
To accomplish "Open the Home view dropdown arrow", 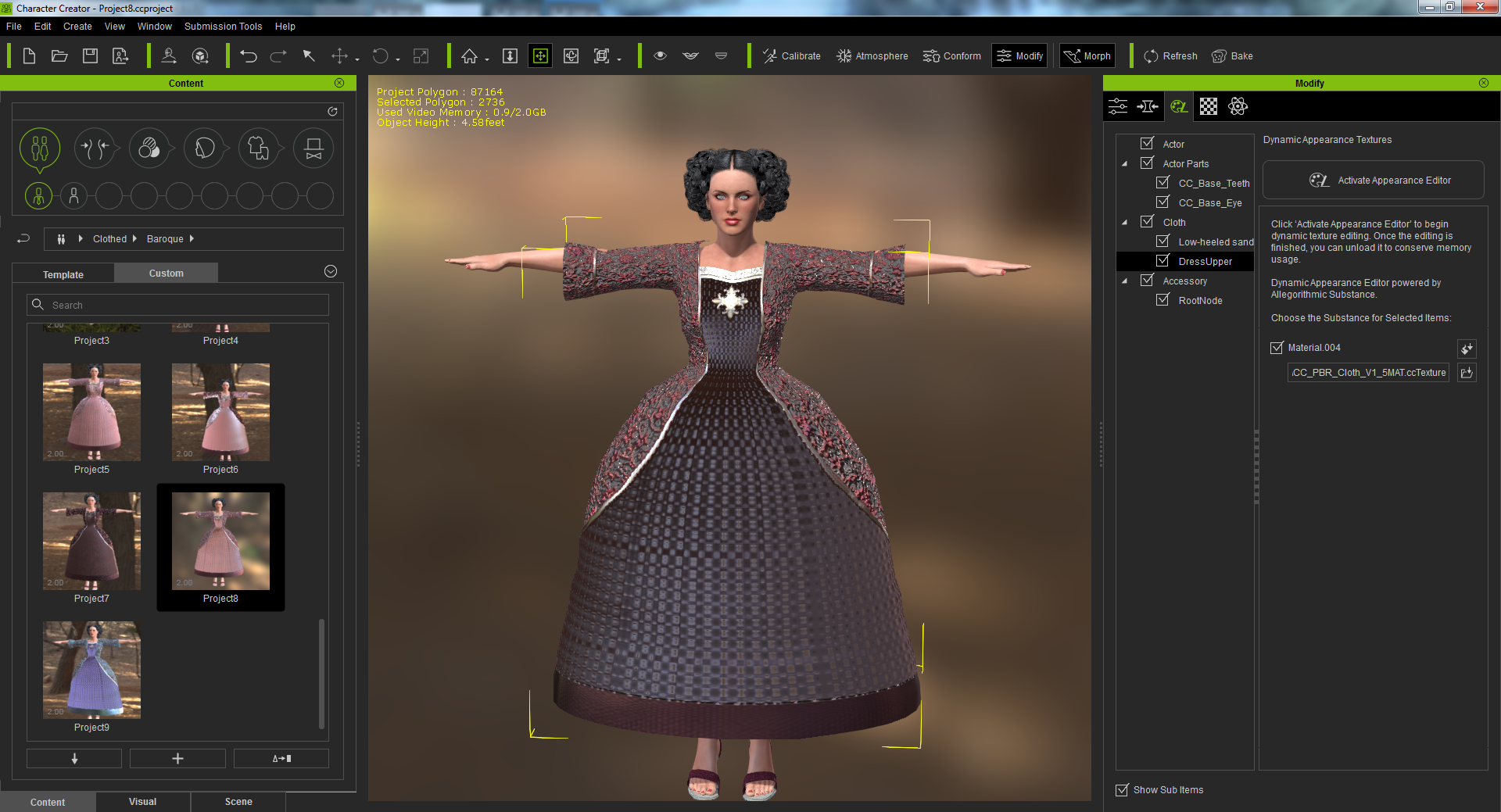I will click(487, 59).
